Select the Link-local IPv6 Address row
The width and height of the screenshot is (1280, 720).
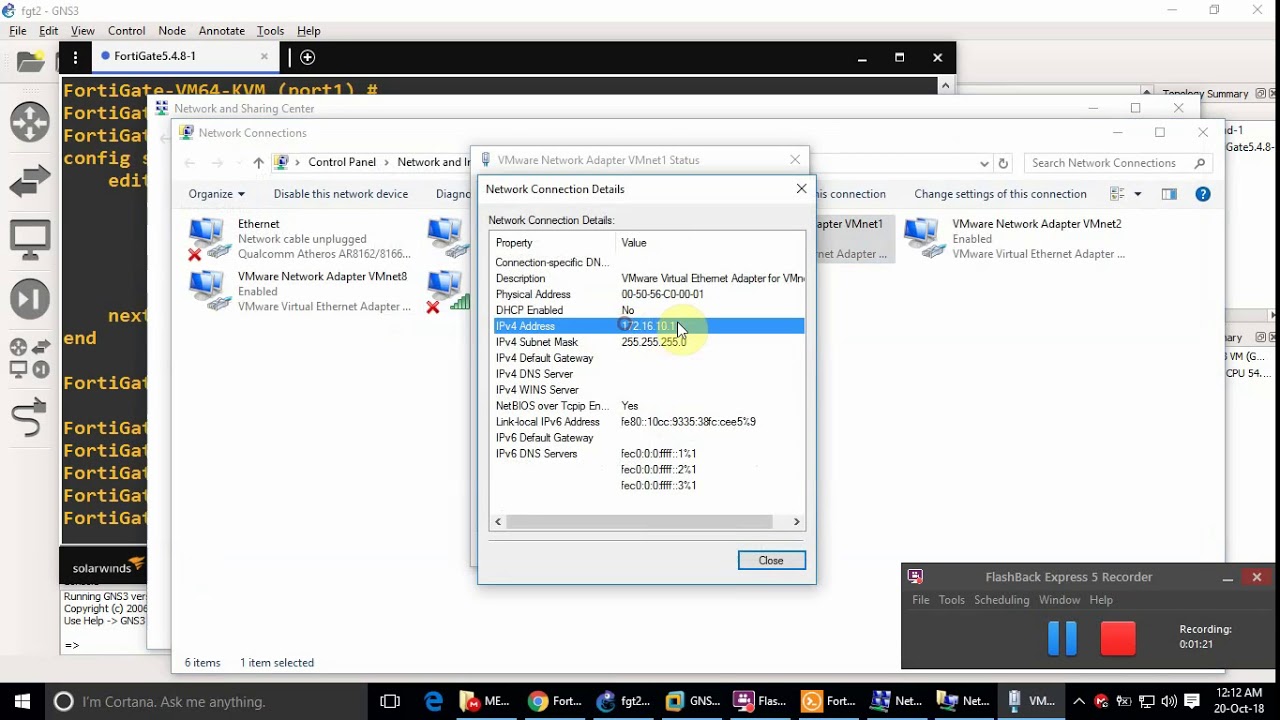[x=649, y=422]
